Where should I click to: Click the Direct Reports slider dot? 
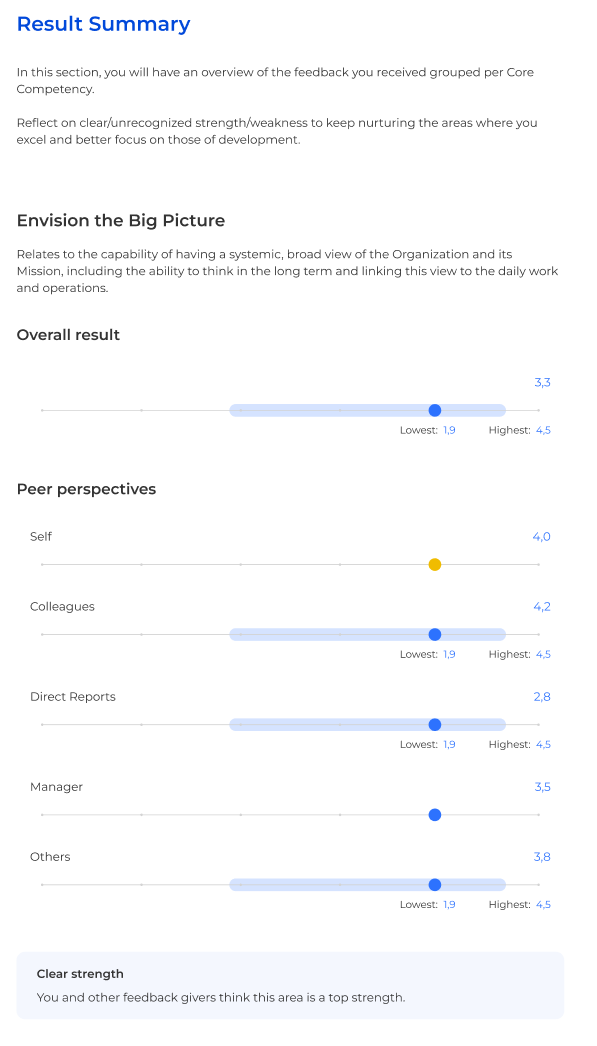pyautogui.click(x=435, y=724)
